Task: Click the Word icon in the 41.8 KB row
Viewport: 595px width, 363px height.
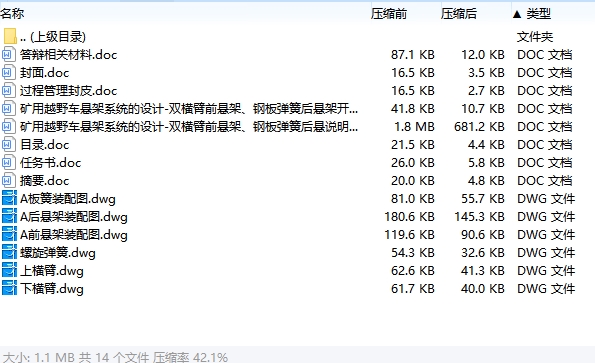Action: [x=8, y=108]
